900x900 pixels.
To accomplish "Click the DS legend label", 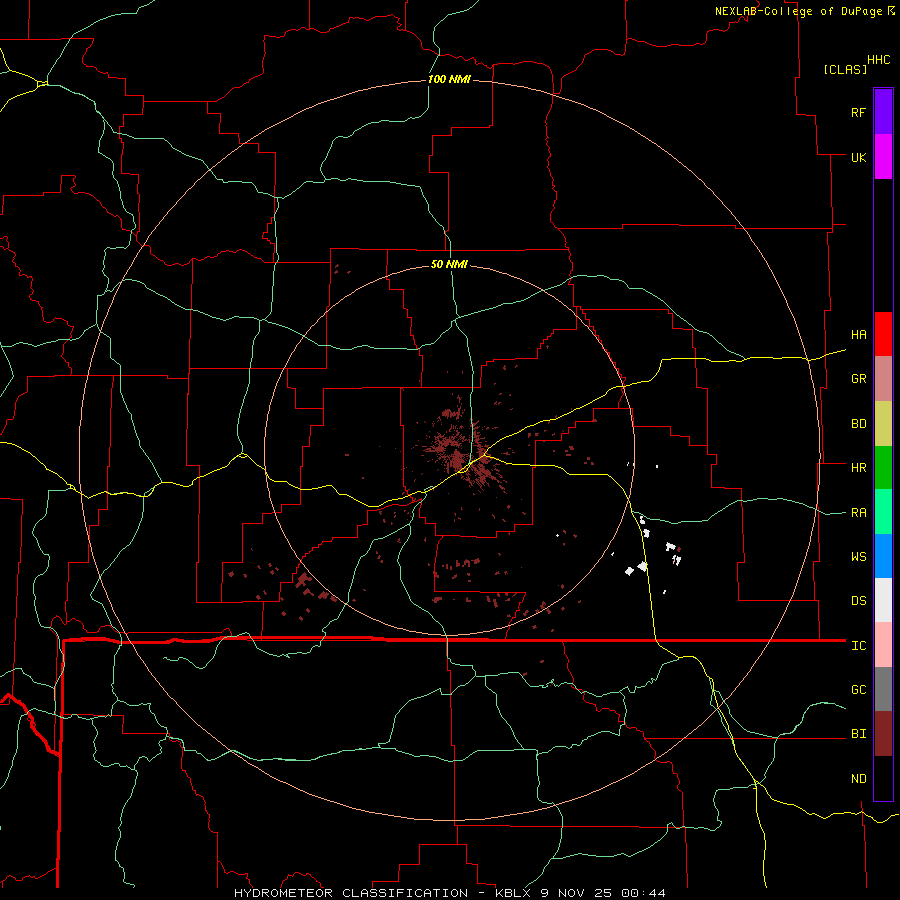I will tap(858, 601).
